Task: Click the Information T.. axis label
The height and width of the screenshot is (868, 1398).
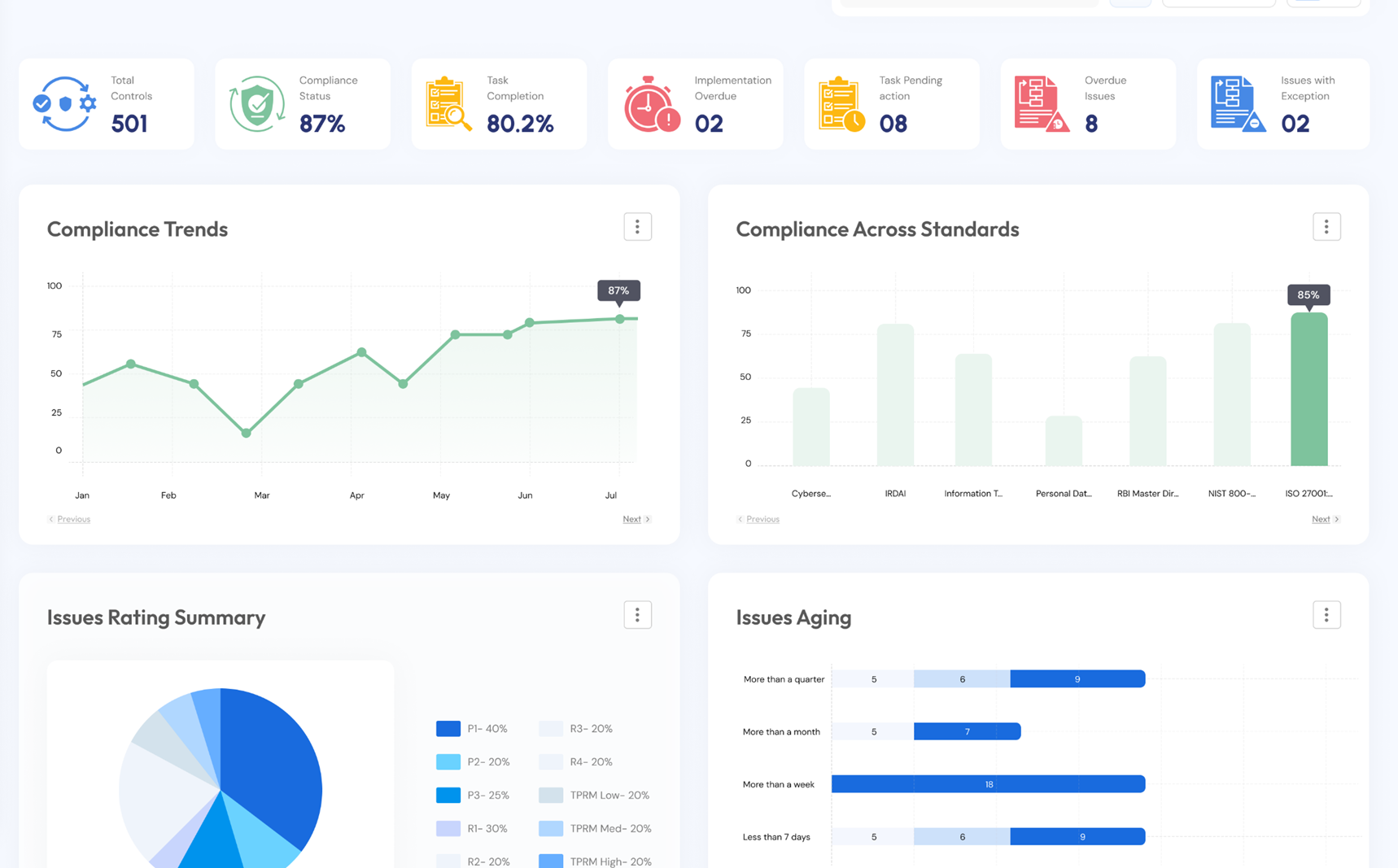Action: pyautogui.click(x=973, y=494)
